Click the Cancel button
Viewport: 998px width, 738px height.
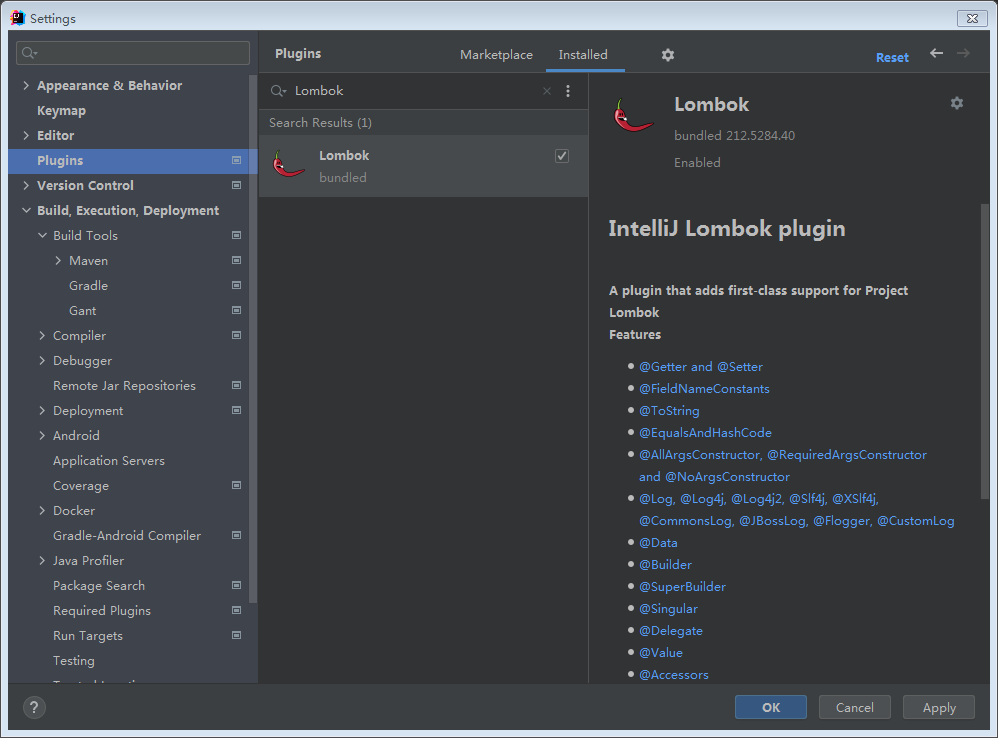click(x=854, y=707)
